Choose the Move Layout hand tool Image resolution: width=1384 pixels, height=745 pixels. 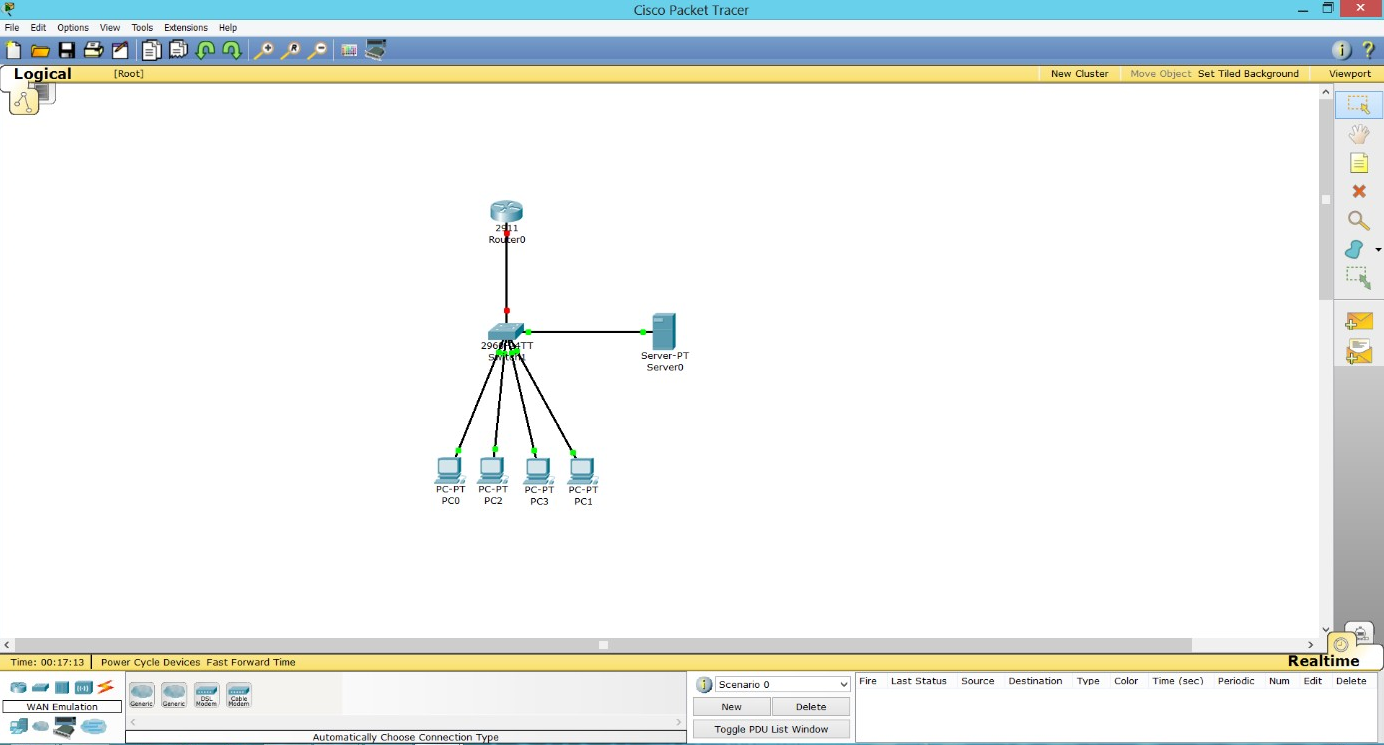pos(1358,133)
